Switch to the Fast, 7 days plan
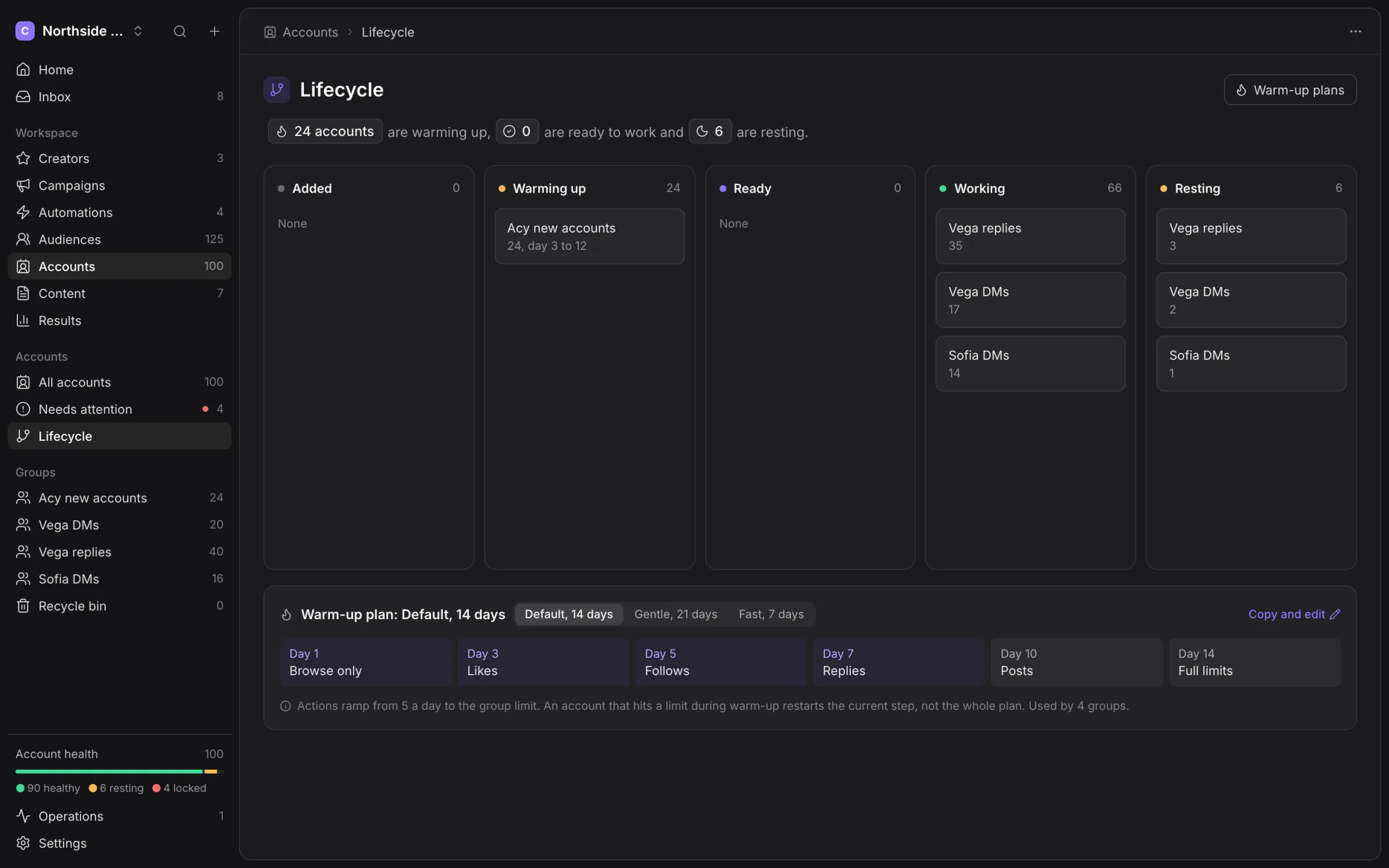Image resolution: width=1389 pixels, height=868 pixels. coord(771,614)
